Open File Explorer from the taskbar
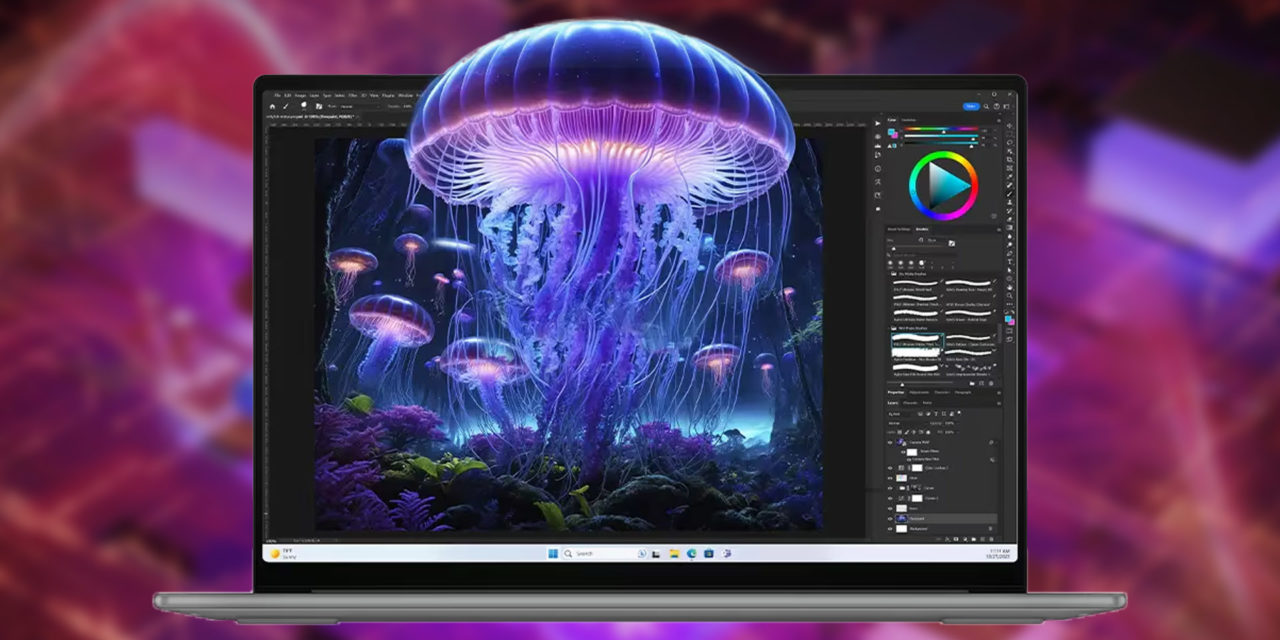This screenshot has width=1280, height=640. click(675, 553)
